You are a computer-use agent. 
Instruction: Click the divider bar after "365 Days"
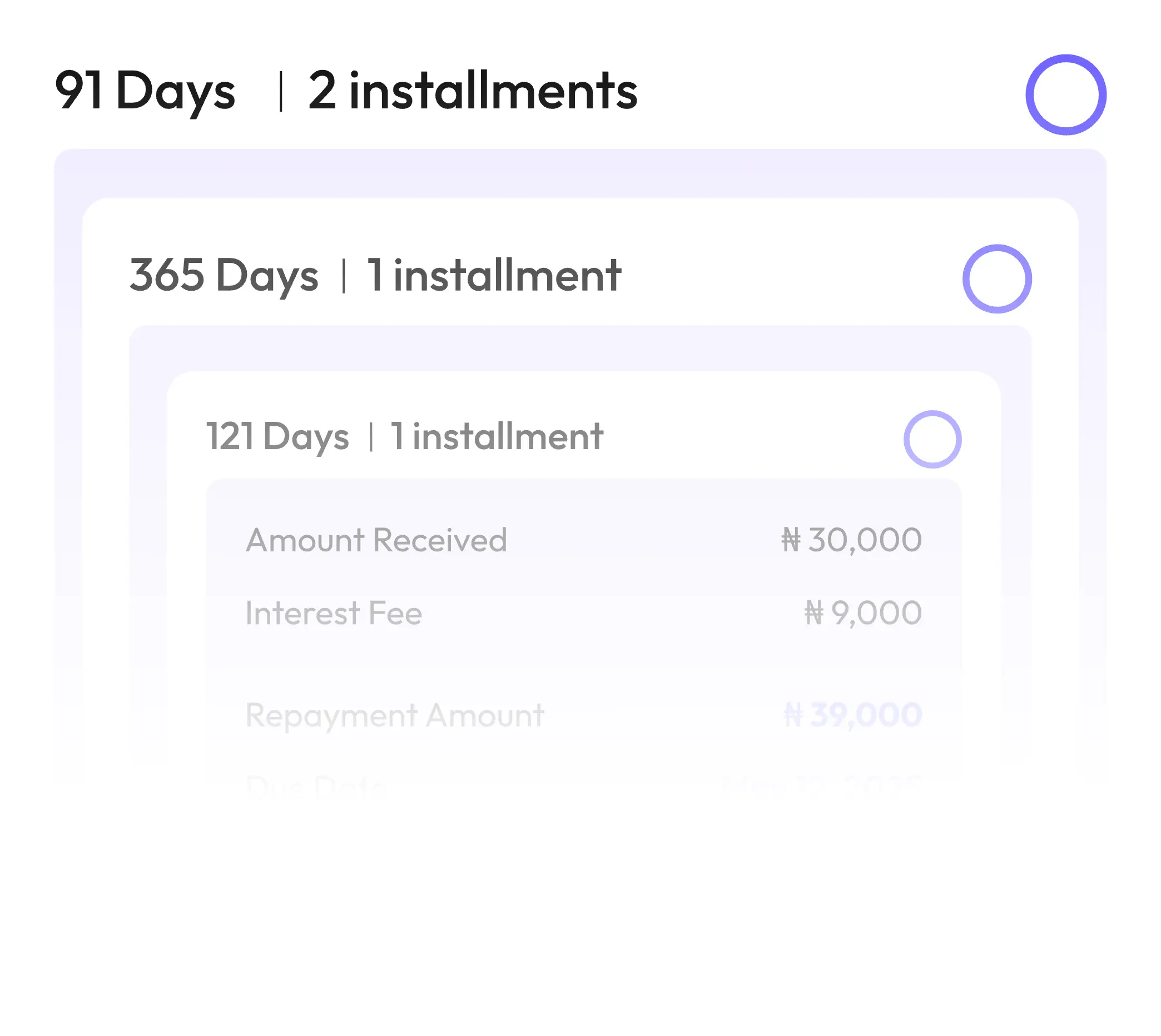coord(343,276)
